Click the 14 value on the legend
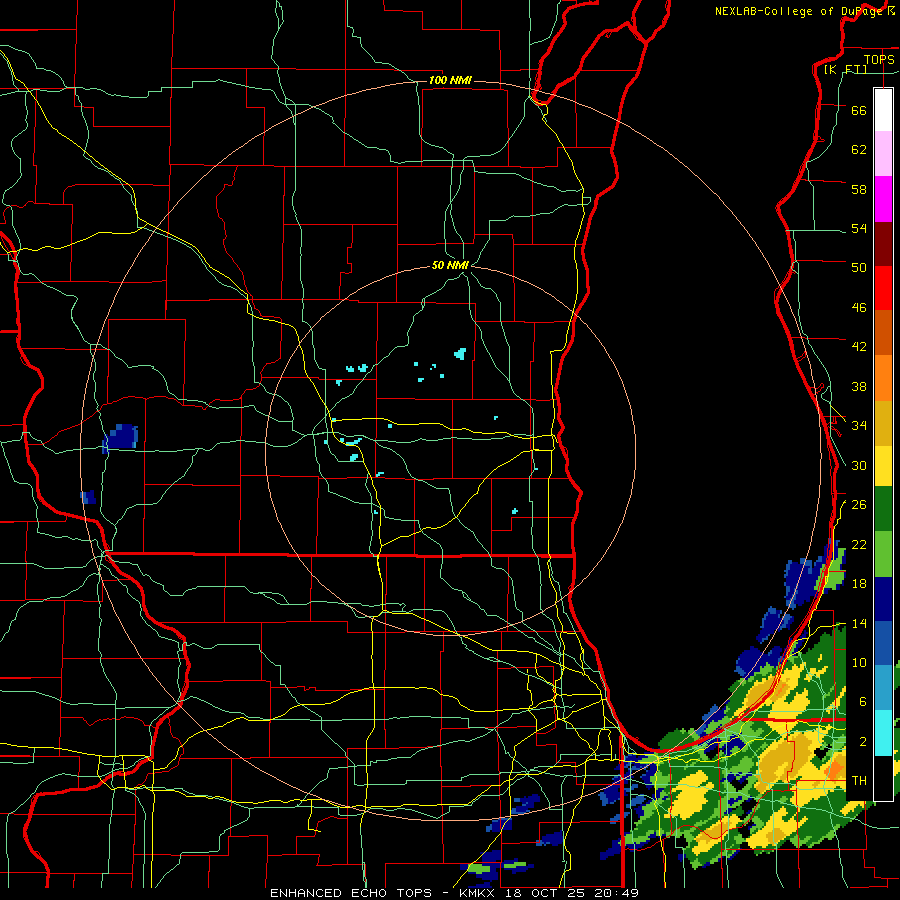Viewport: 900px width, 900px height. coord(859,623)
